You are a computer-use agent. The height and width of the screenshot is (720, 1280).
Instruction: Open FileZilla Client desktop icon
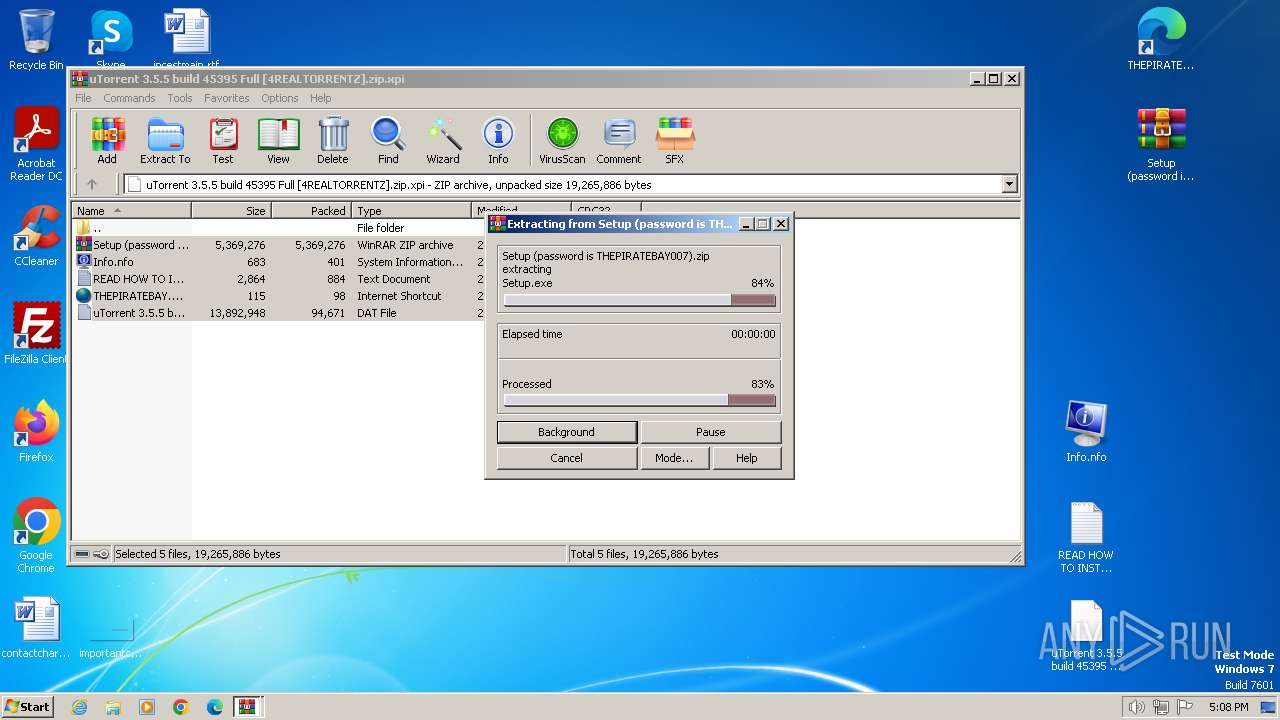(x=36, y=333)
